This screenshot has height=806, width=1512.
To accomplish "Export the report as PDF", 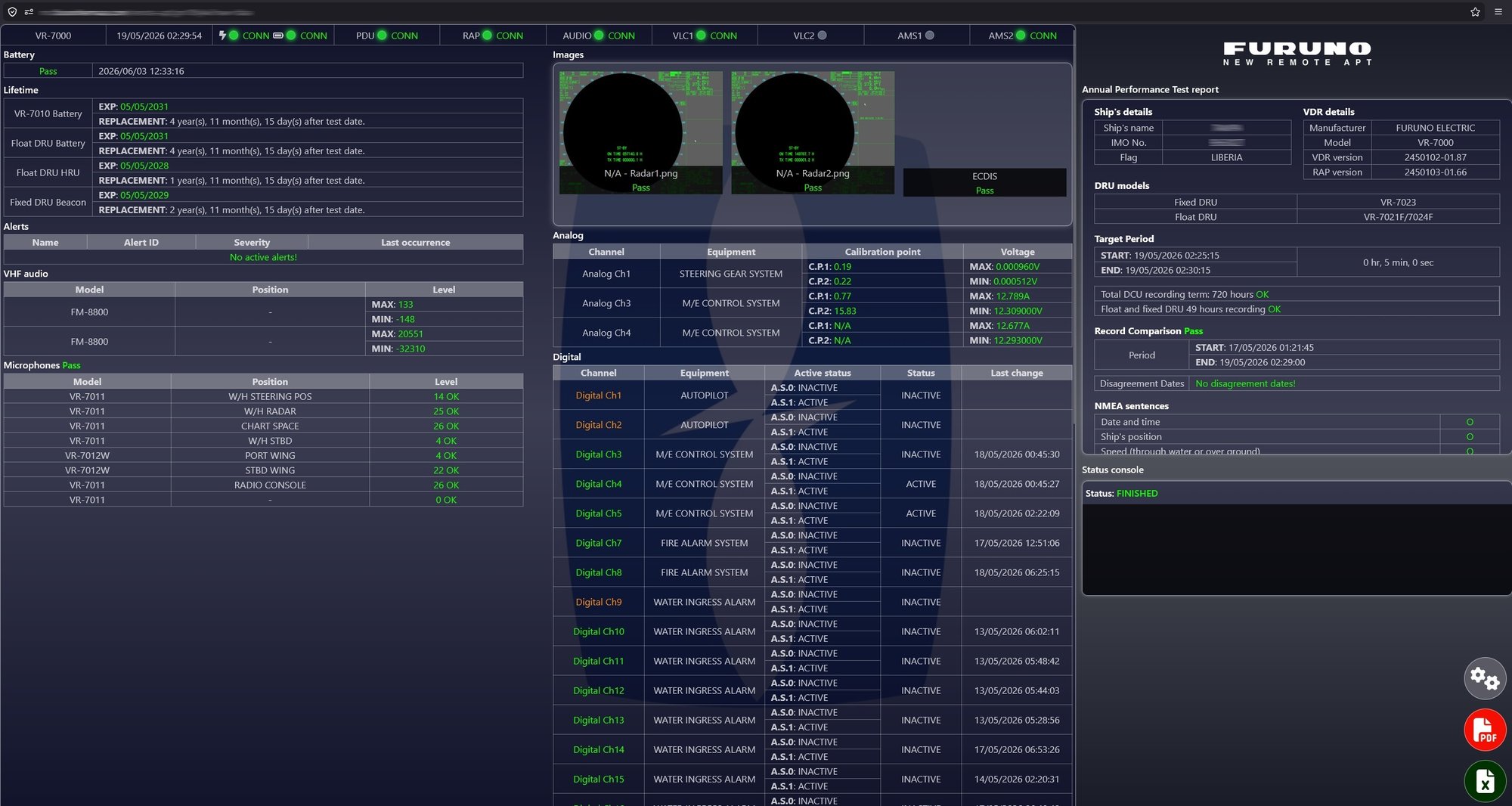I will coord(1485,730).
